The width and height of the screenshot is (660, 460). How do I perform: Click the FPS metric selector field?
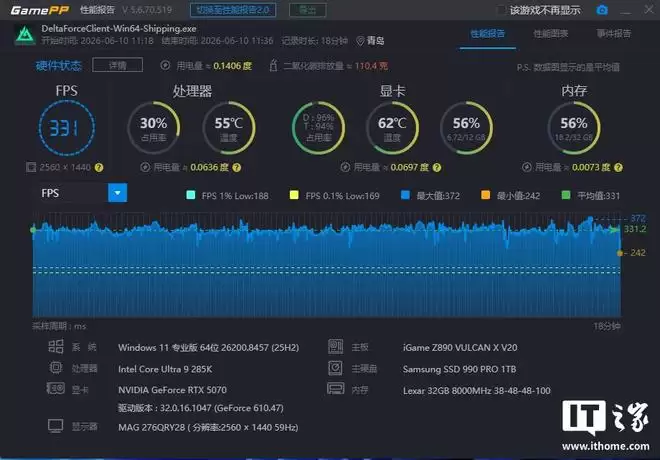pos(80,193)
